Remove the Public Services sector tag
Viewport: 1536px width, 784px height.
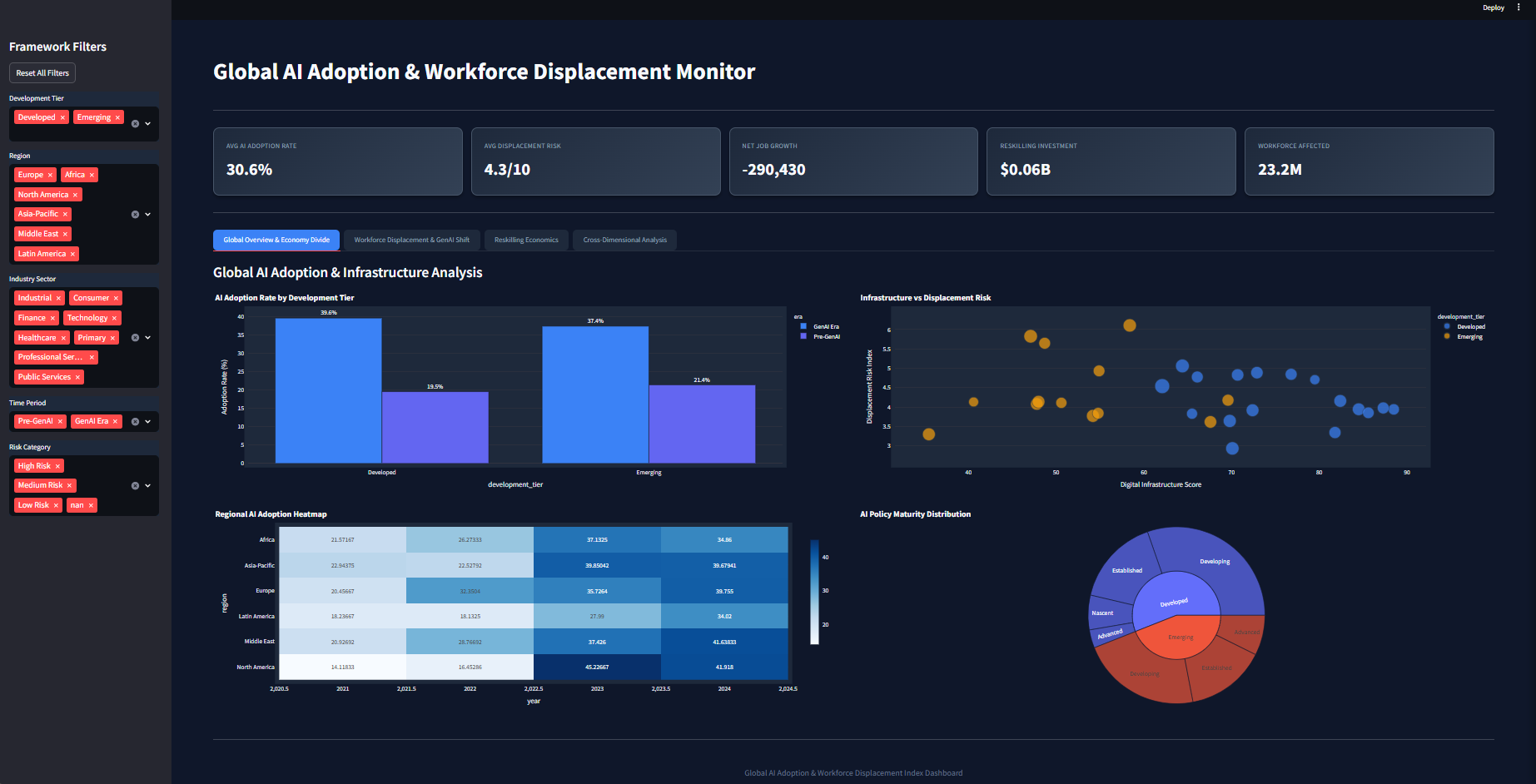[77, 377]
